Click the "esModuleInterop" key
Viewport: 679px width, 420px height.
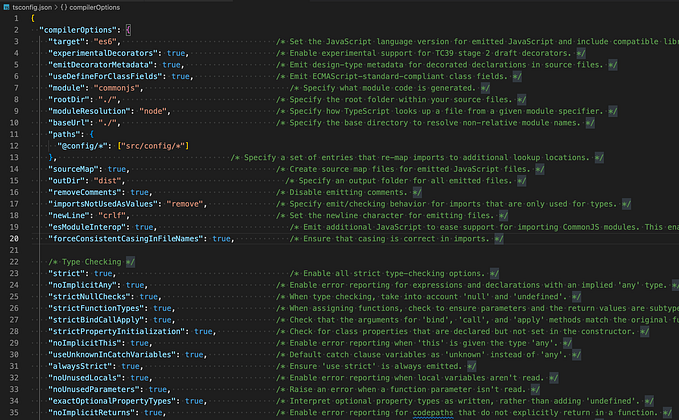(87, 227)
